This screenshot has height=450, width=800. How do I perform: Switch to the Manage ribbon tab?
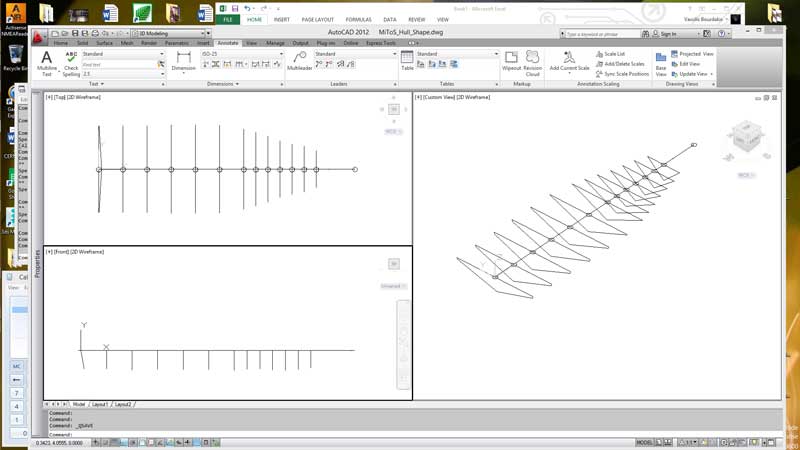[275, 43]
